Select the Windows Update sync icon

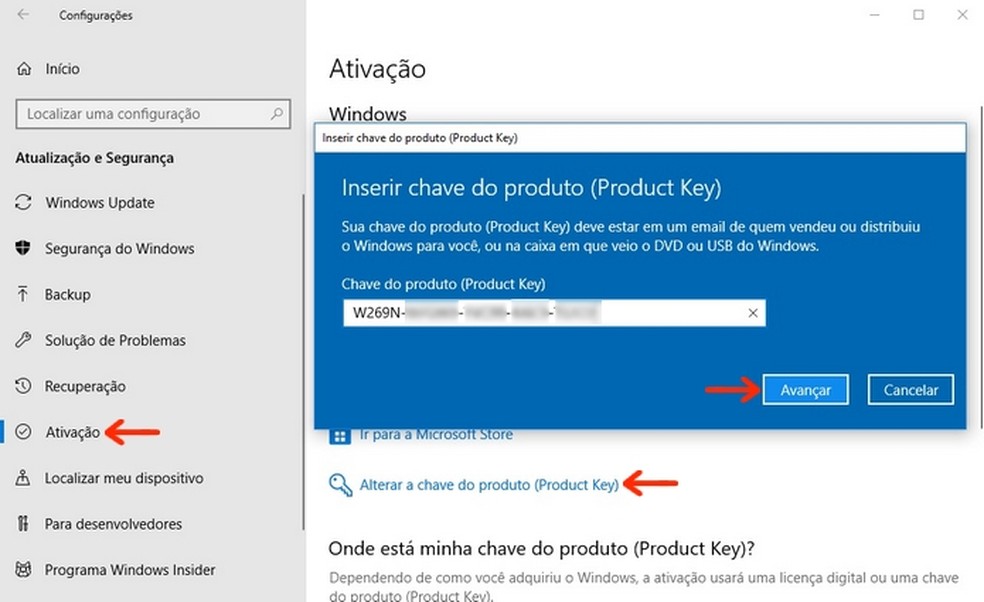pos(24,203)
